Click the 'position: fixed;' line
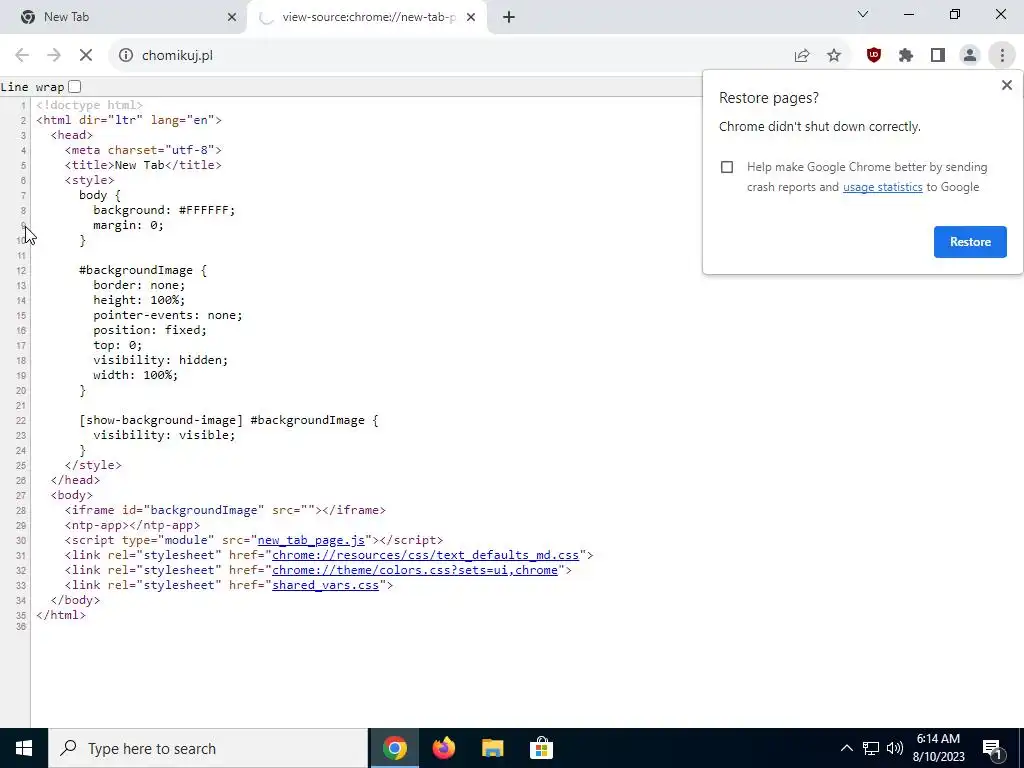 click(x=150, y=330)
